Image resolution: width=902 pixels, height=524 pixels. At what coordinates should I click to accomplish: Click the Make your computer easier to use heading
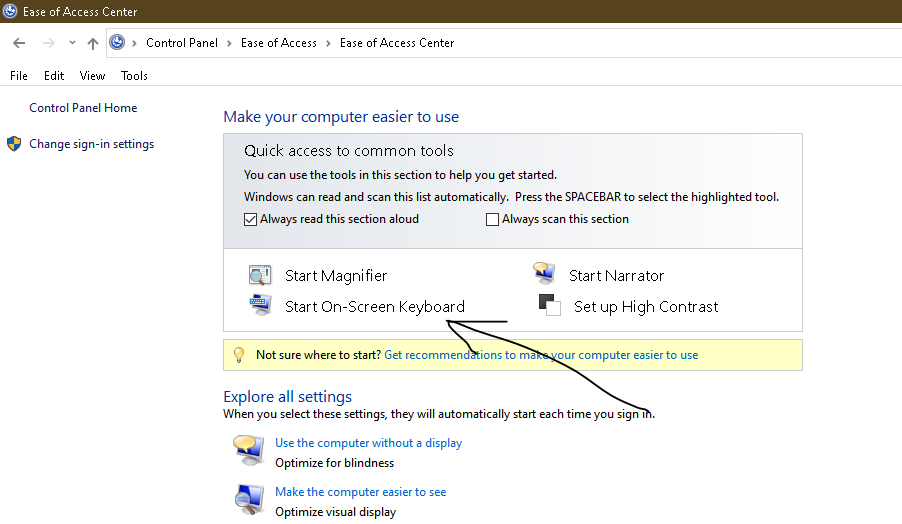(x=341, y=117)
